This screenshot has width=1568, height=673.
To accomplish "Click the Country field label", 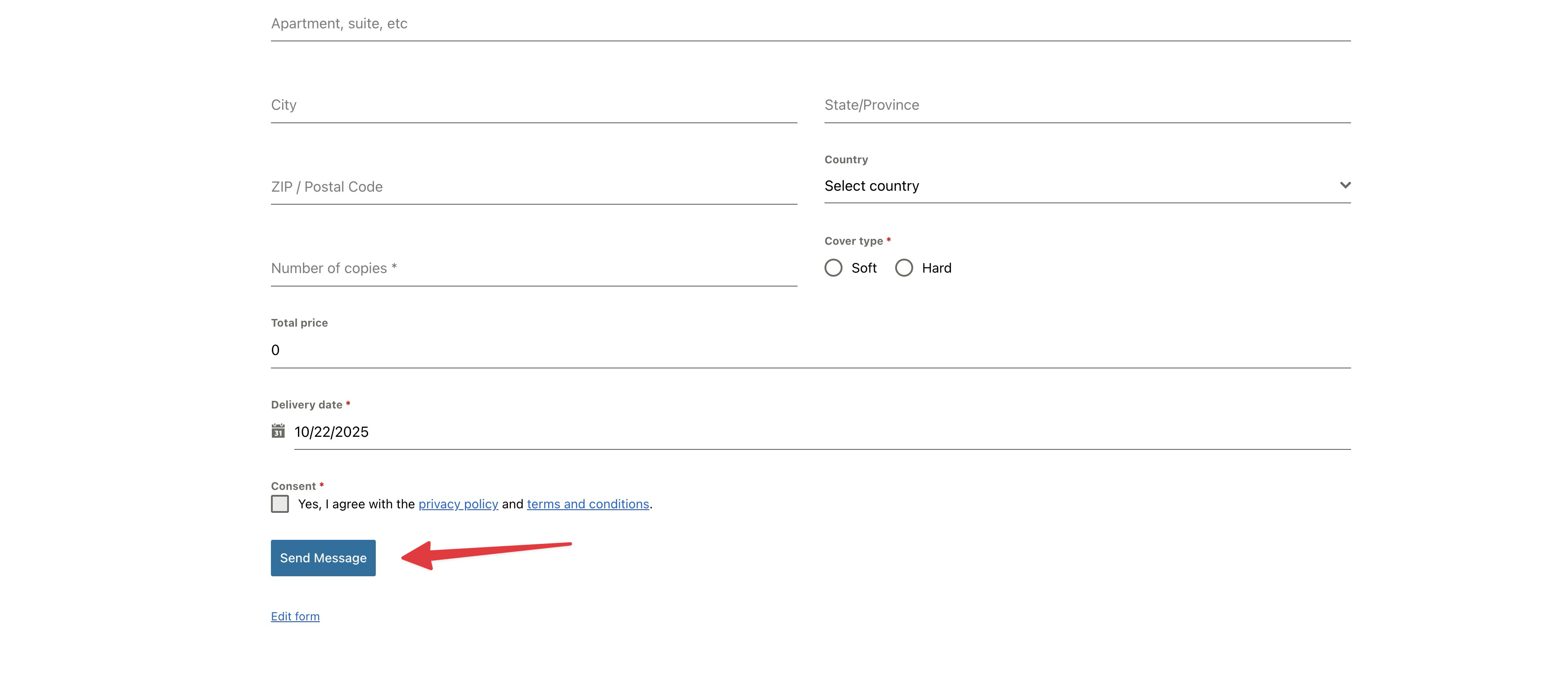I will click(846, 159).
